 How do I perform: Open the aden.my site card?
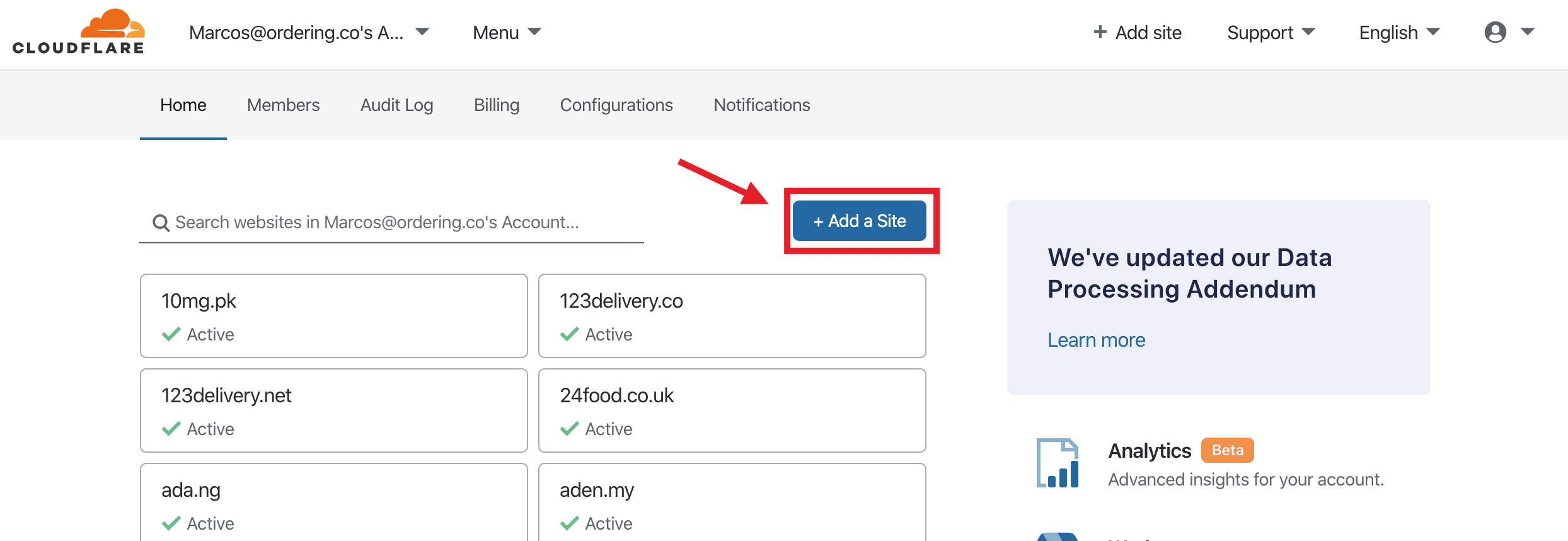tap(732, 502)
